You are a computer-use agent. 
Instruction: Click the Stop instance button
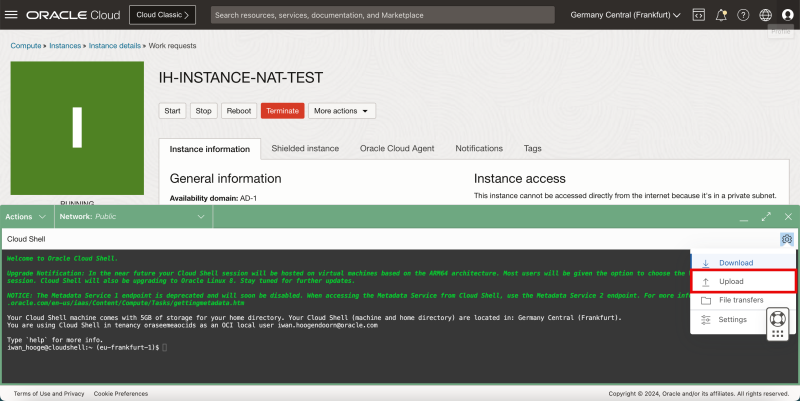click(204, 111)
